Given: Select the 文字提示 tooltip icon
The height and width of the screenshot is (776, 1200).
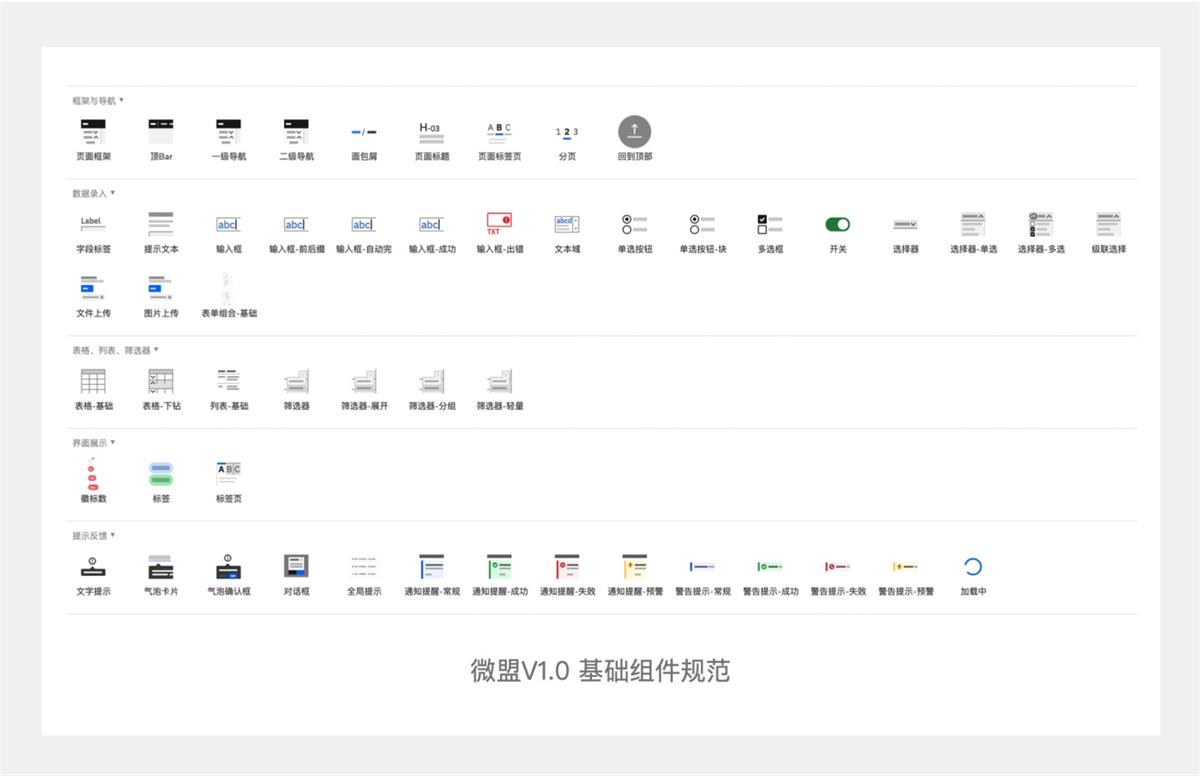Looking at the screenshot, I should tap(93, 566).
